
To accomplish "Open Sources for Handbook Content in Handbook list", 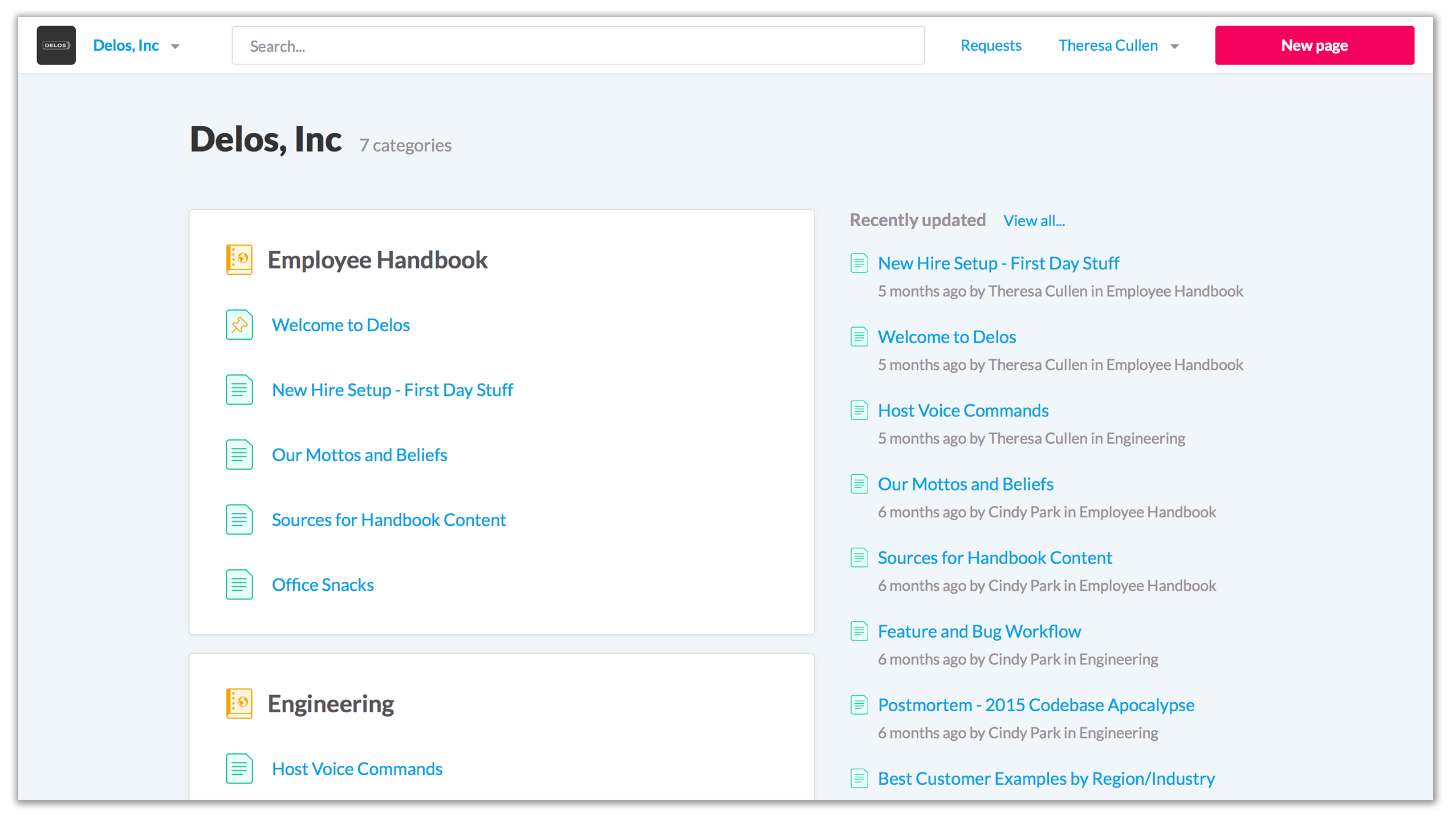I will pyautogui.click(x=389, y=520).
